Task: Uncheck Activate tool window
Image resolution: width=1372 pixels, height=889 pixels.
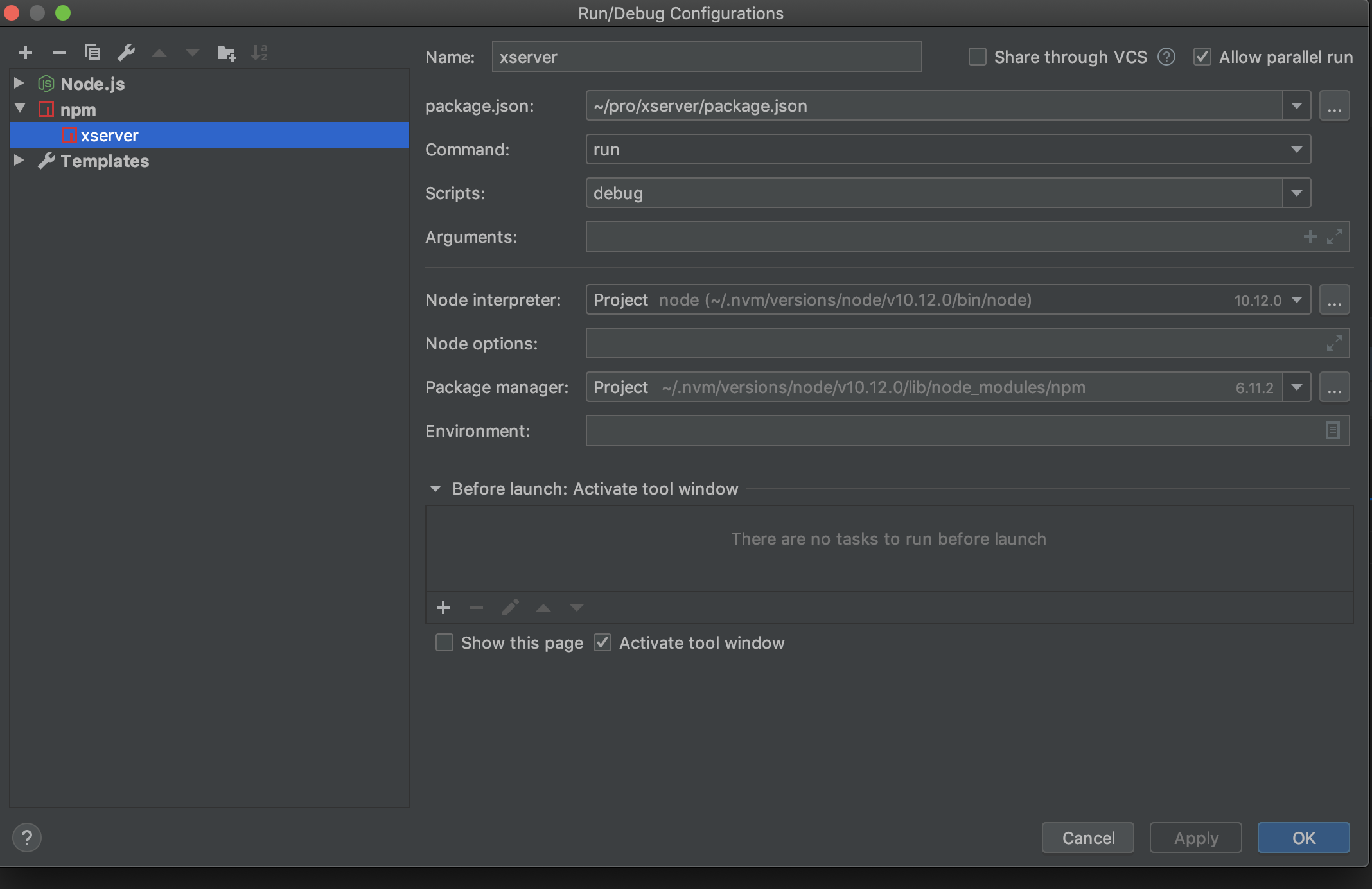Action: (602, 643)
